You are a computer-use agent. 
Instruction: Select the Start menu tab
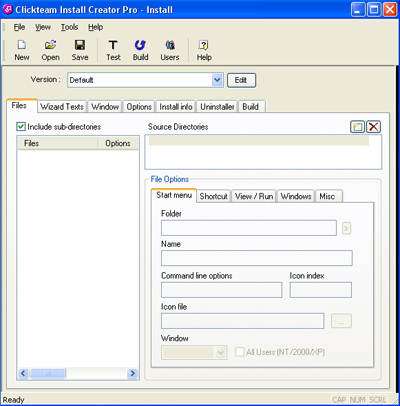174,195
